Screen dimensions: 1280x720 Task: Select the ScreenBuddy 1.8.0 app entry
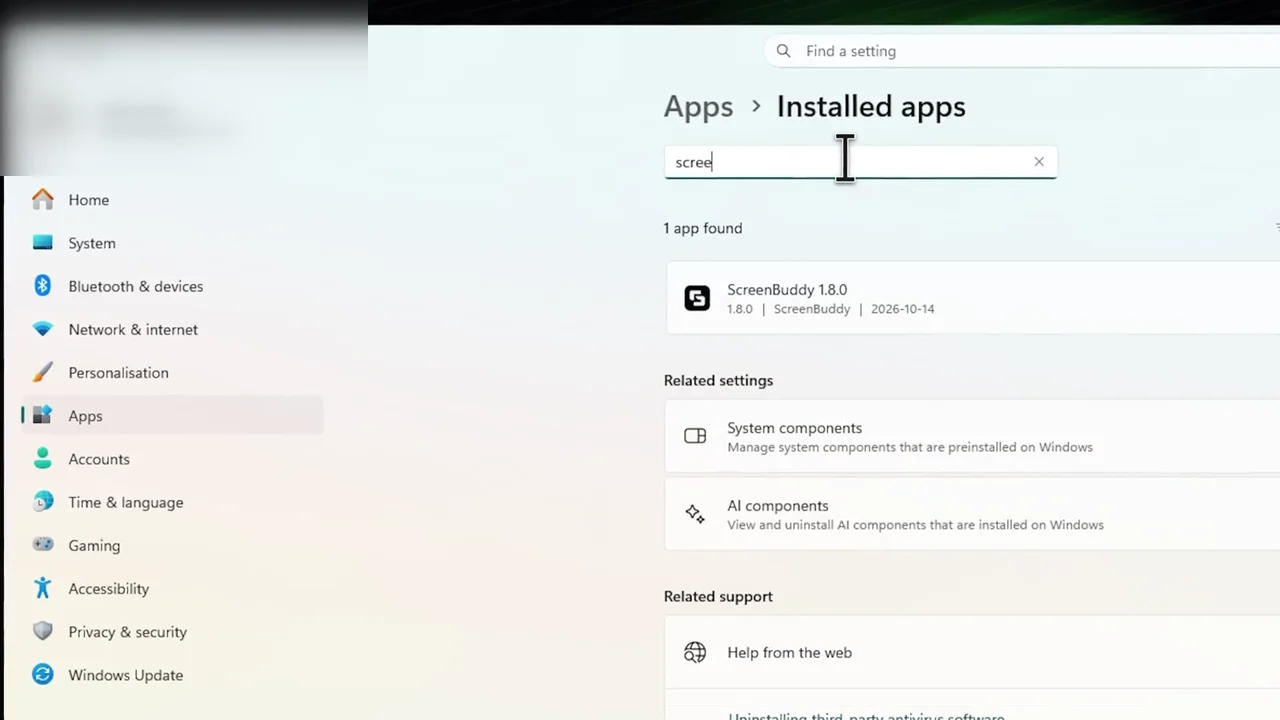click(972, 298)
